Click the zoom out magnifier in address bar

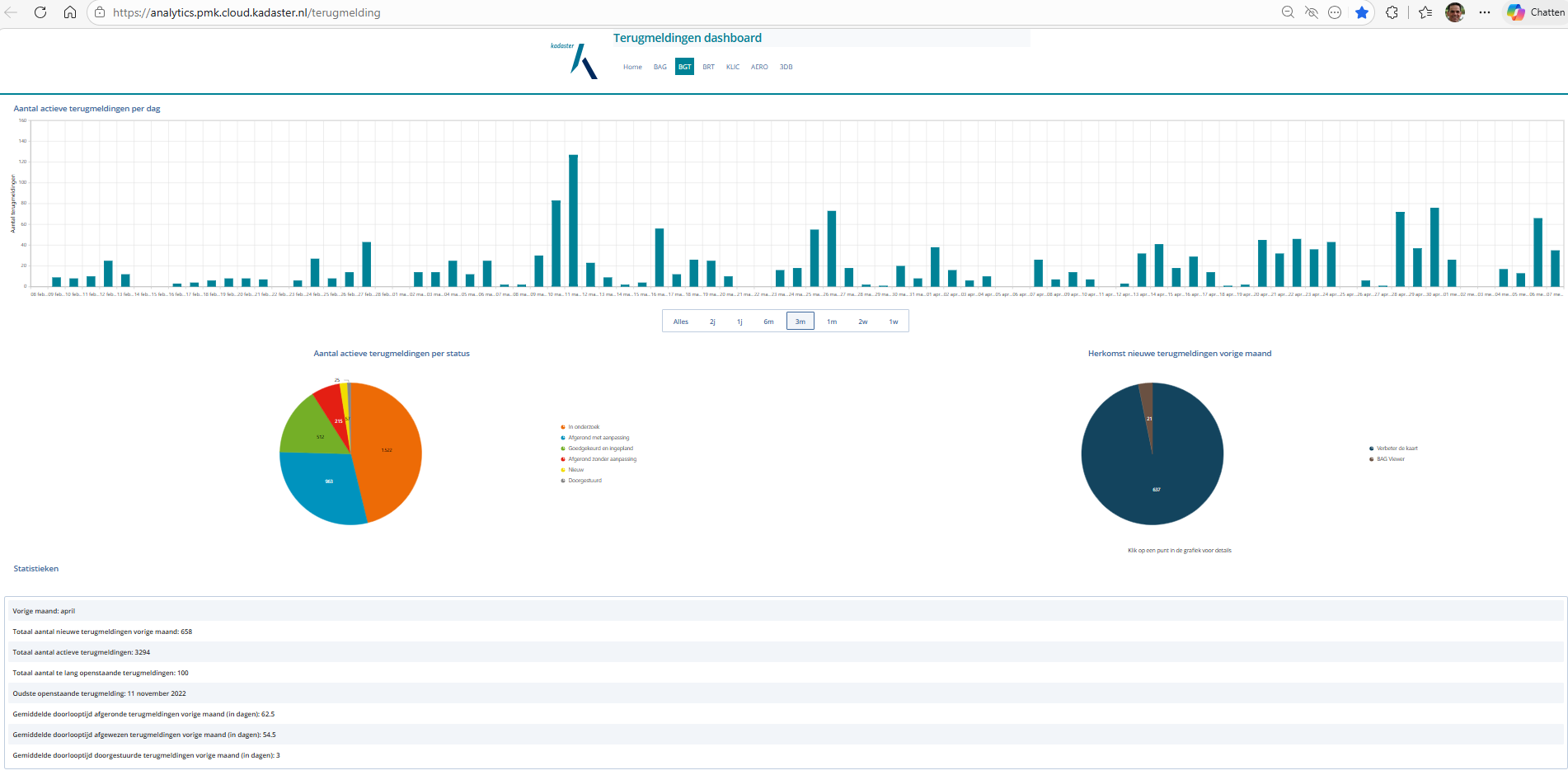pos(1288,12)
